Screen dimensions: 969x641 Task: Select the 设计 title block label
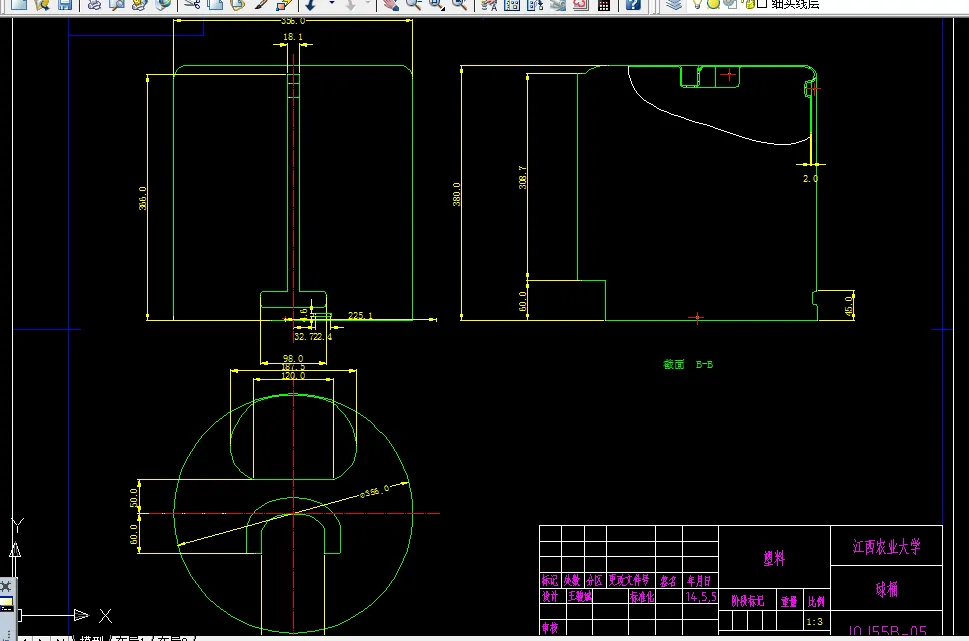pos(550,596)
